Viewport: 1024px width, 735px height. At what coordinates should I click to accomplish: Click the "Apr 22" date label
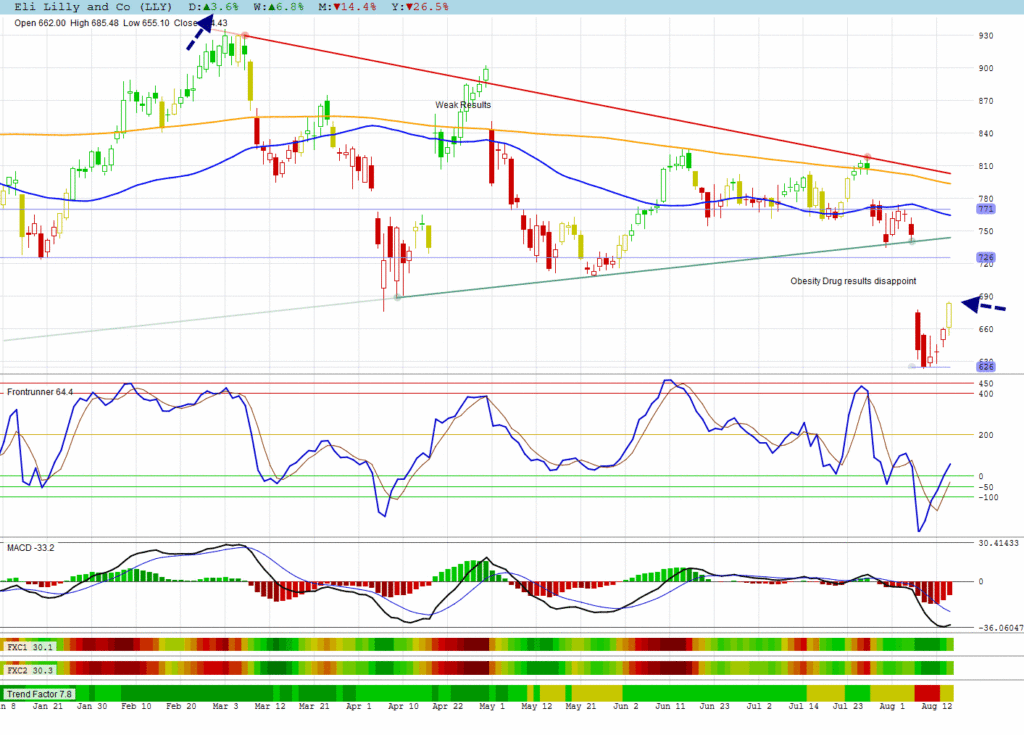point(447,706)
